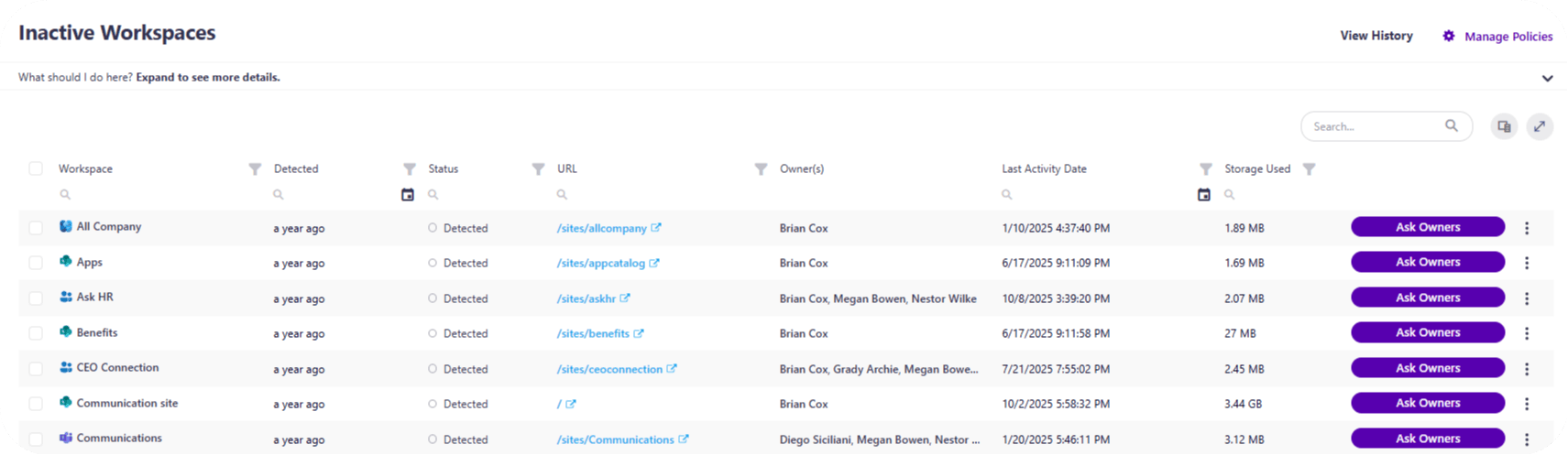Click into the Search box
The image size is (1568, 455).
click(x=1375, y=126)
